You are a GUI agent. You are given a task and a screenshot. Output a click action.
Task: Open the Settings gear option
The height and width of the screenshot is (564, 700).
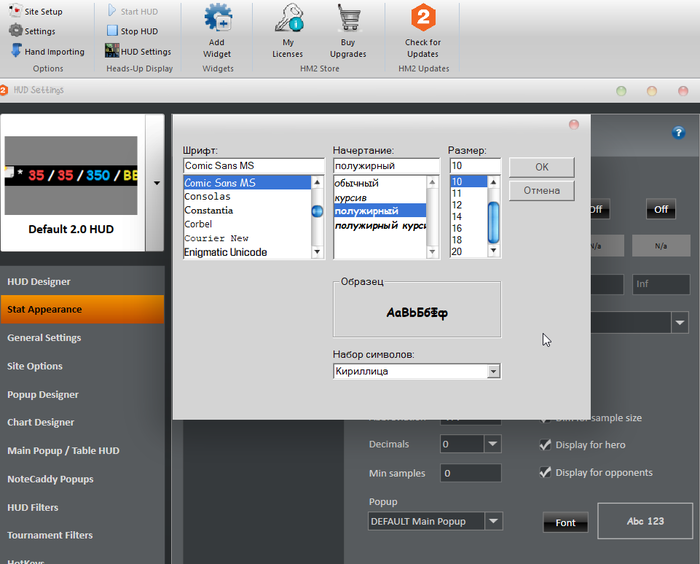[x=32, y=31]
